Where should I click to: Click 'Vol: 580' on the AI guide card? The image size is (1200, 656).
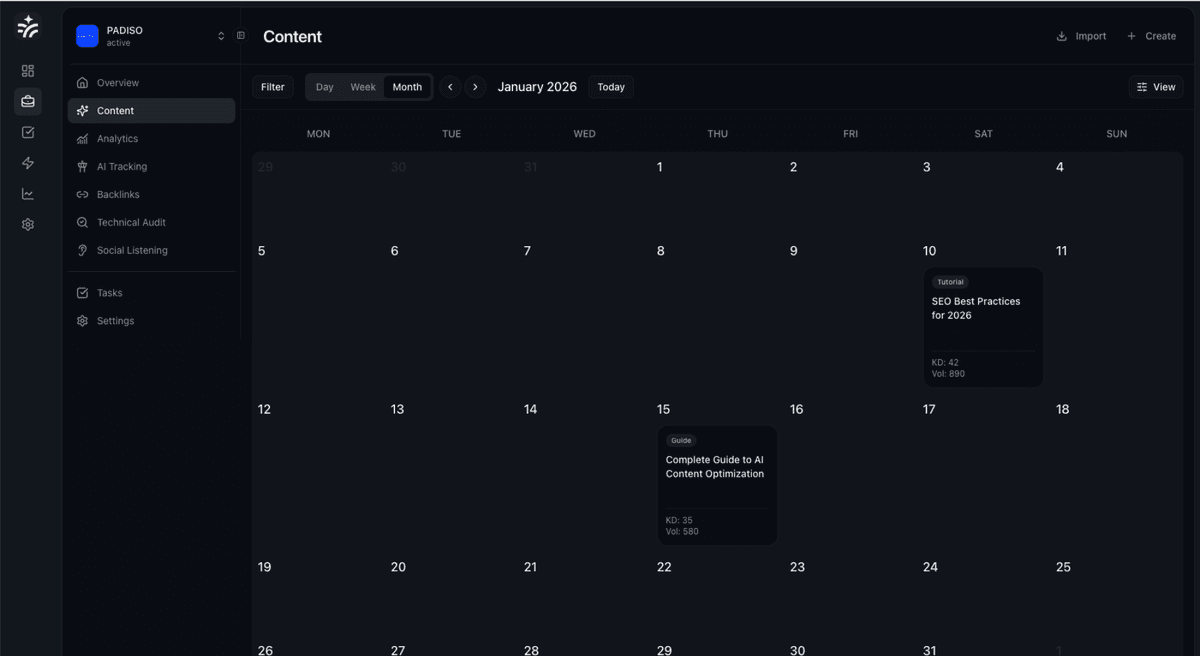(682, 532)
